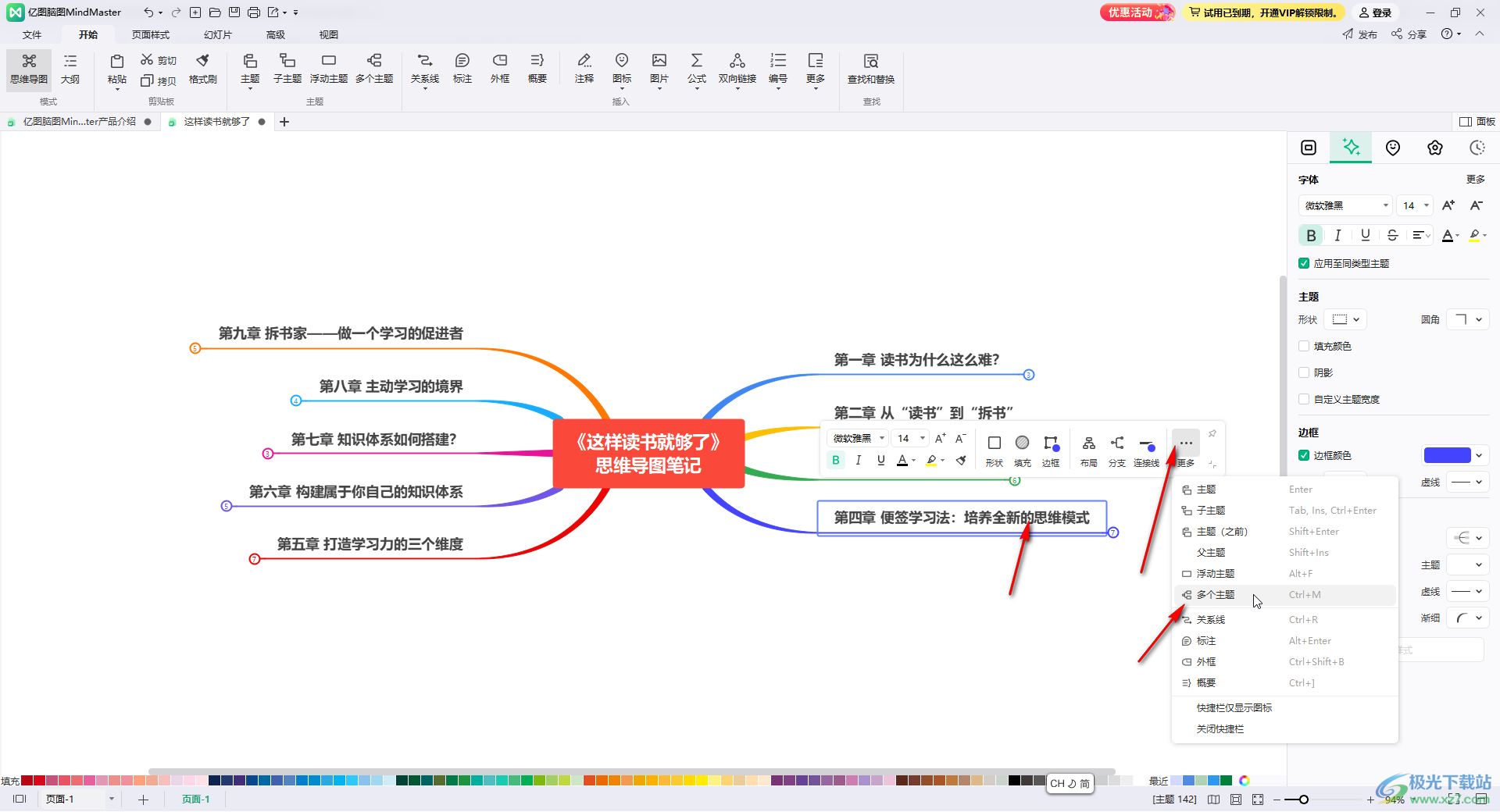The height and width of the screenshot is (812, 1500).
Task: Choose Floating Topic Alt+F menu item
Action: [1285, 574]
